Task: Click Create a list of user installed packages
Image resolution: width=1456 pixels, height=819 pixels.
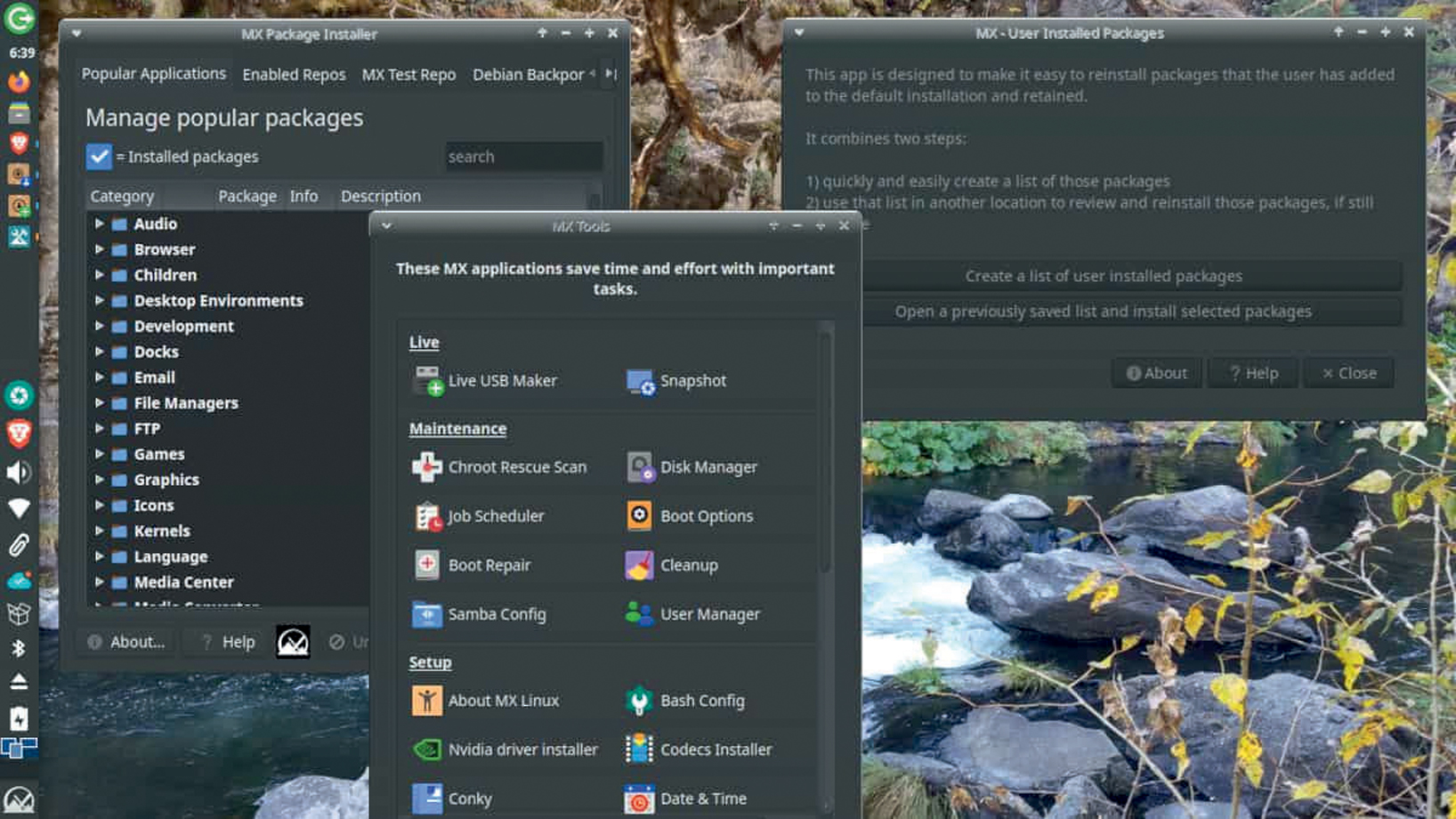Action: [1103, 276]
